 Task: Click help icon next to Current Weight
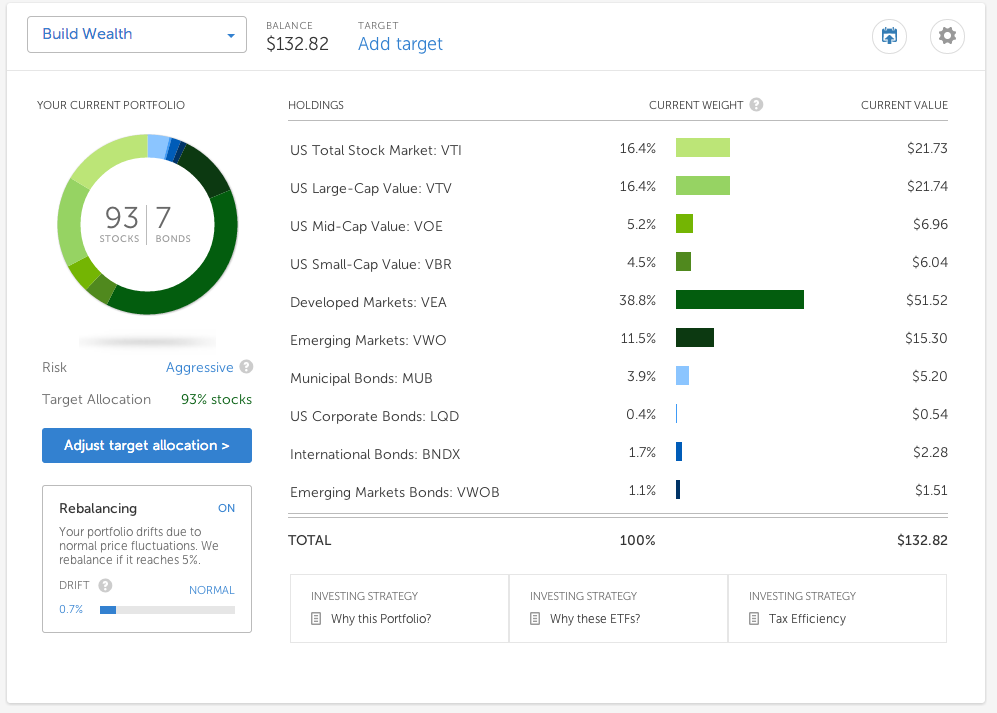(x=756, y=105)
